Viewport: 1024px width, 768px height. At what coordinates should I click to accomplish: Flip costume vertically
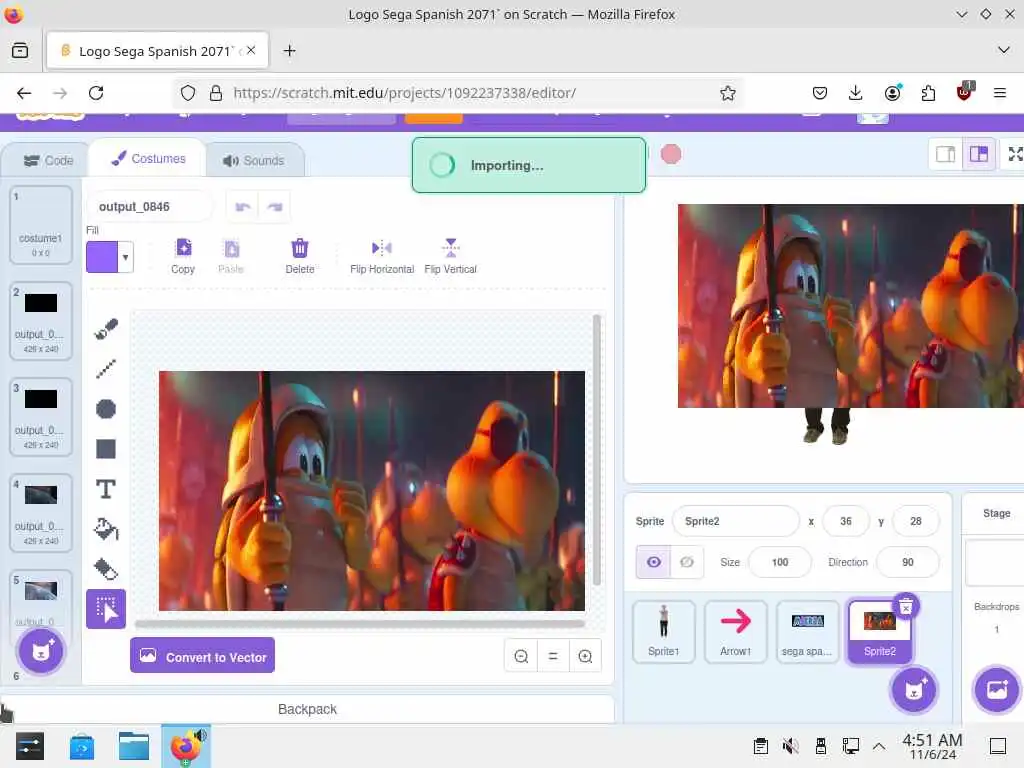click(451, 256)
